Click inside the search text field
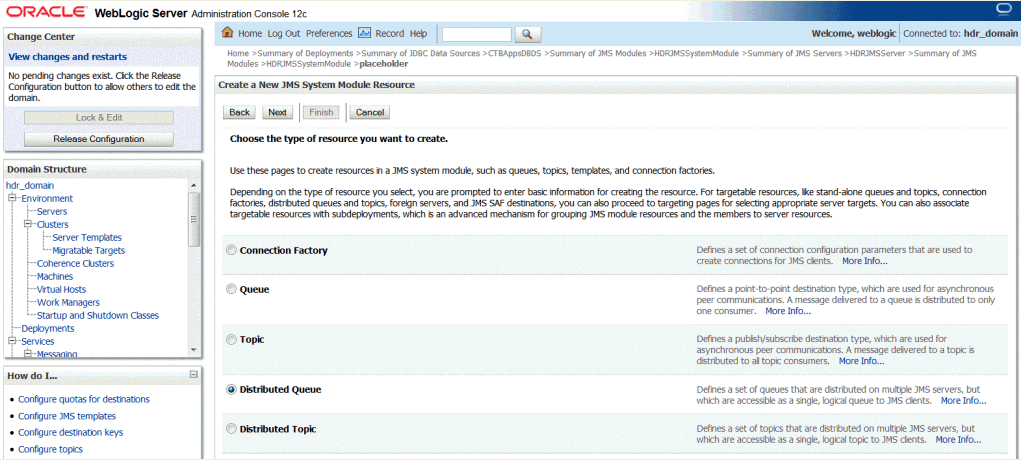This screenshot has height=460, width=1021. click(477, 34)
